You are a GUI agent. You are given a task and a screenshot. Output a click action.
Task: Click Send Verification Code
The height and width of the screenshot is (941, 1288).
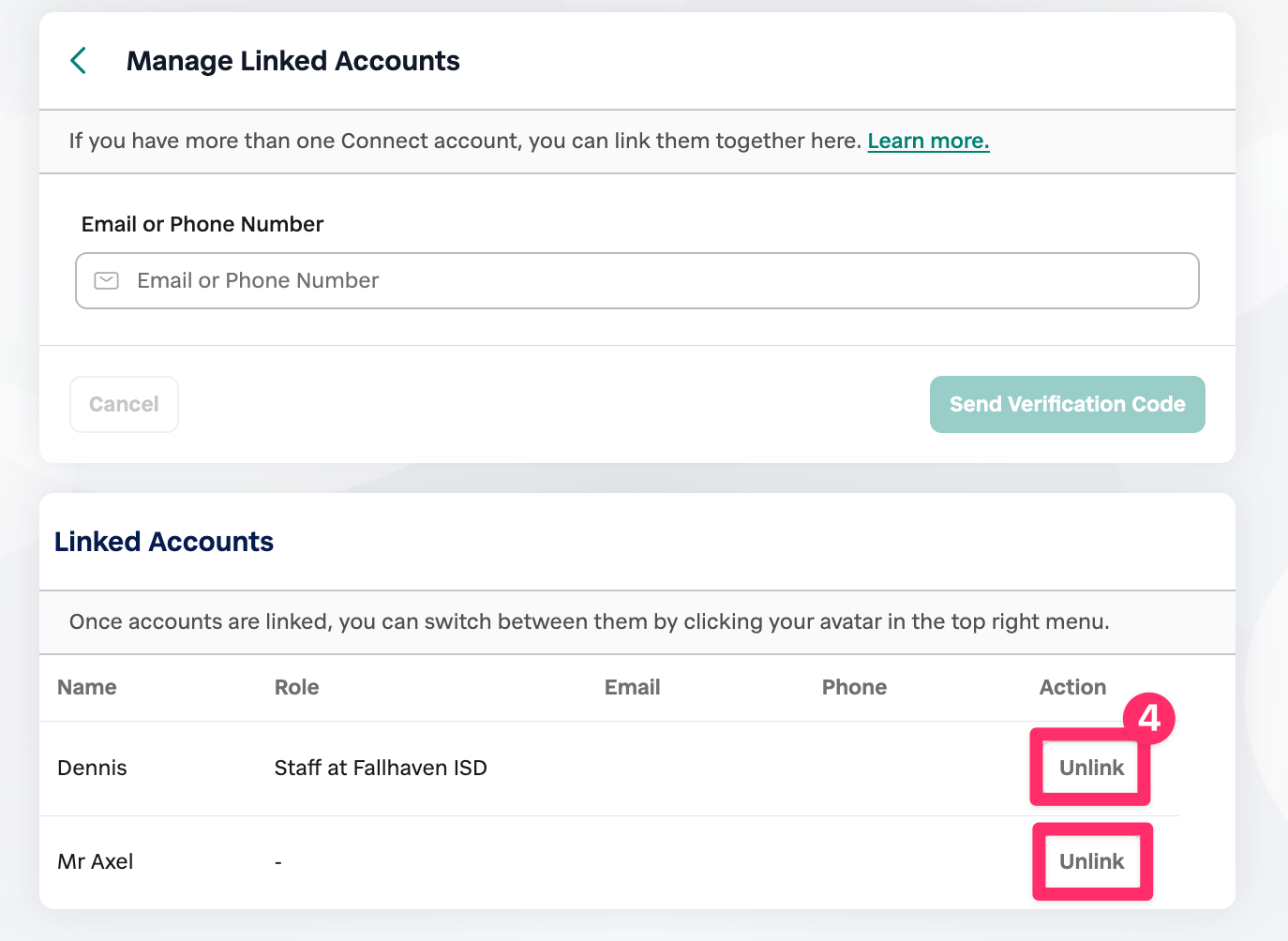(x=1068, y=404)
